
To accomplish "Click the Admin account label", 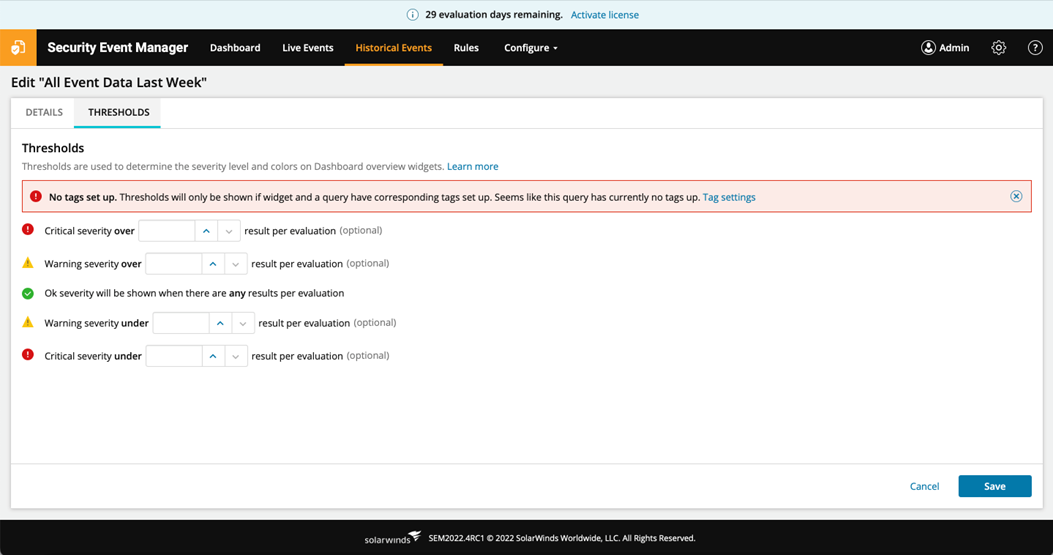I will point(954,48).
